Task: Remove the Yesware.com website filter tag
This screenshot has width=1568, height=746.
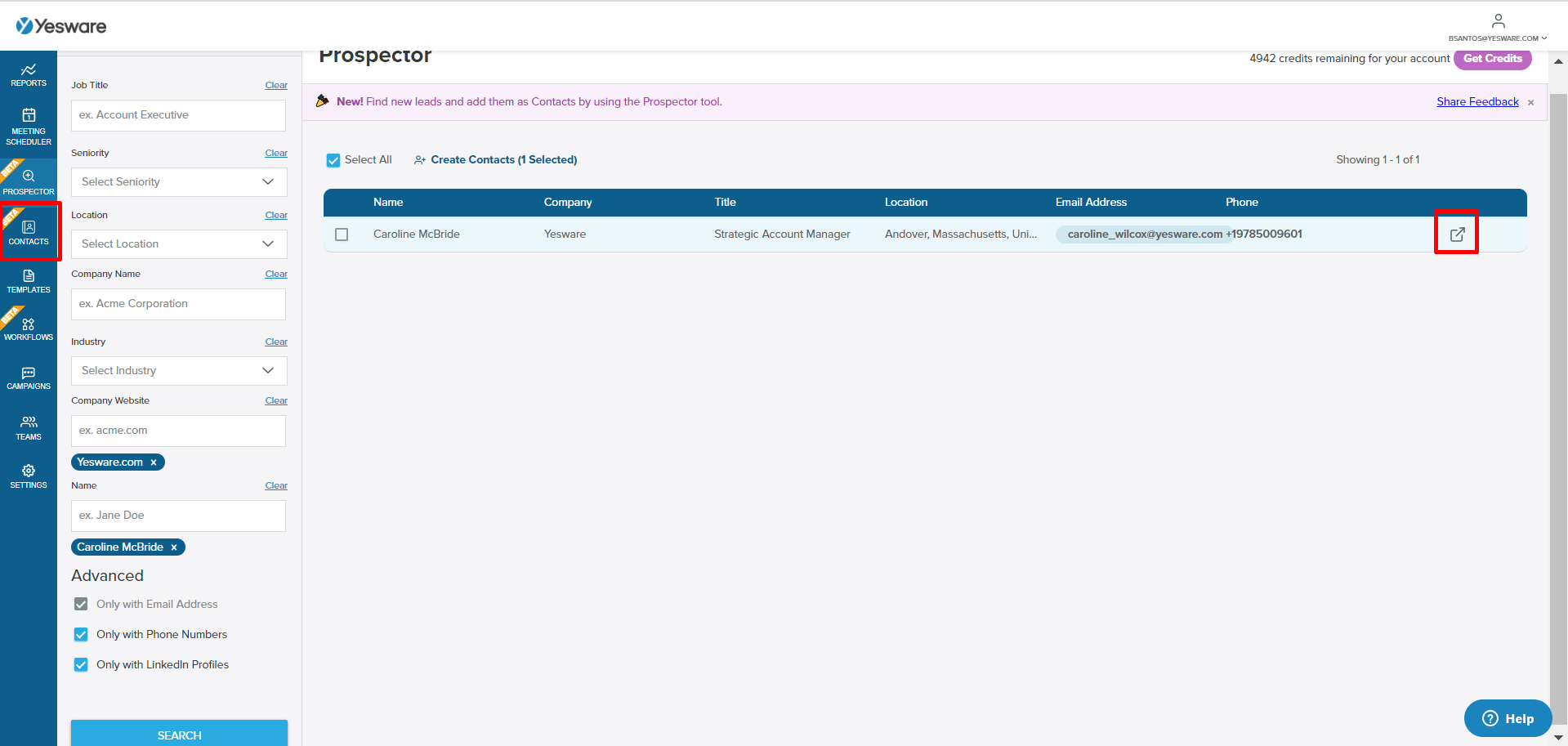Action: 154,462
